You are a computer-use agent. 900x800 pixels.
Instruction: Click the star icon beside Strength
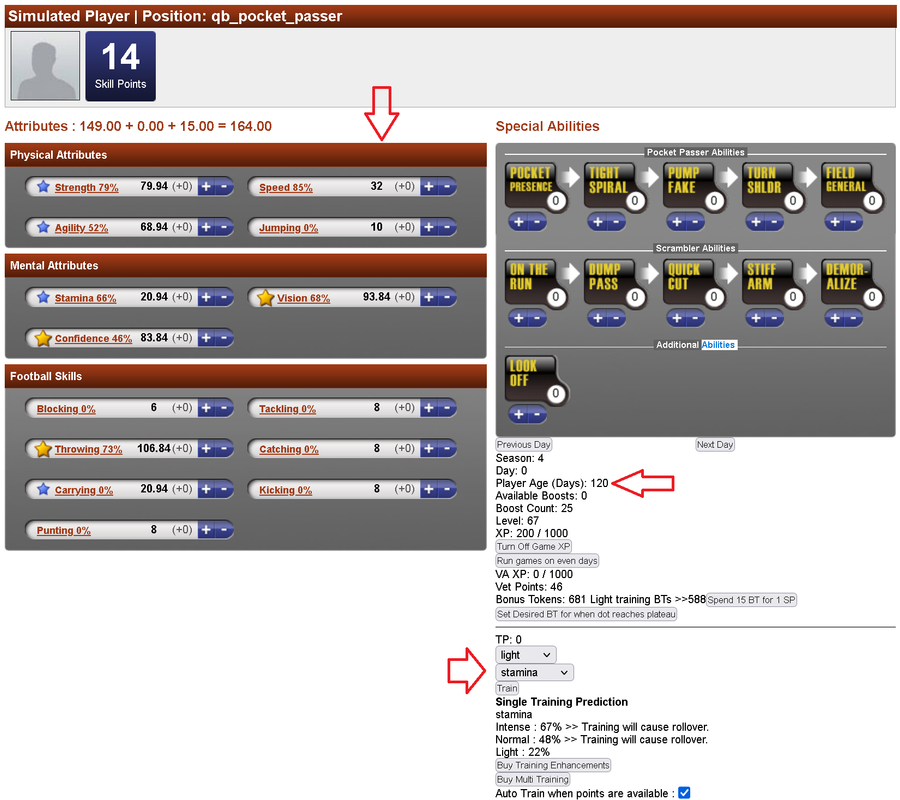click(43, 187)
